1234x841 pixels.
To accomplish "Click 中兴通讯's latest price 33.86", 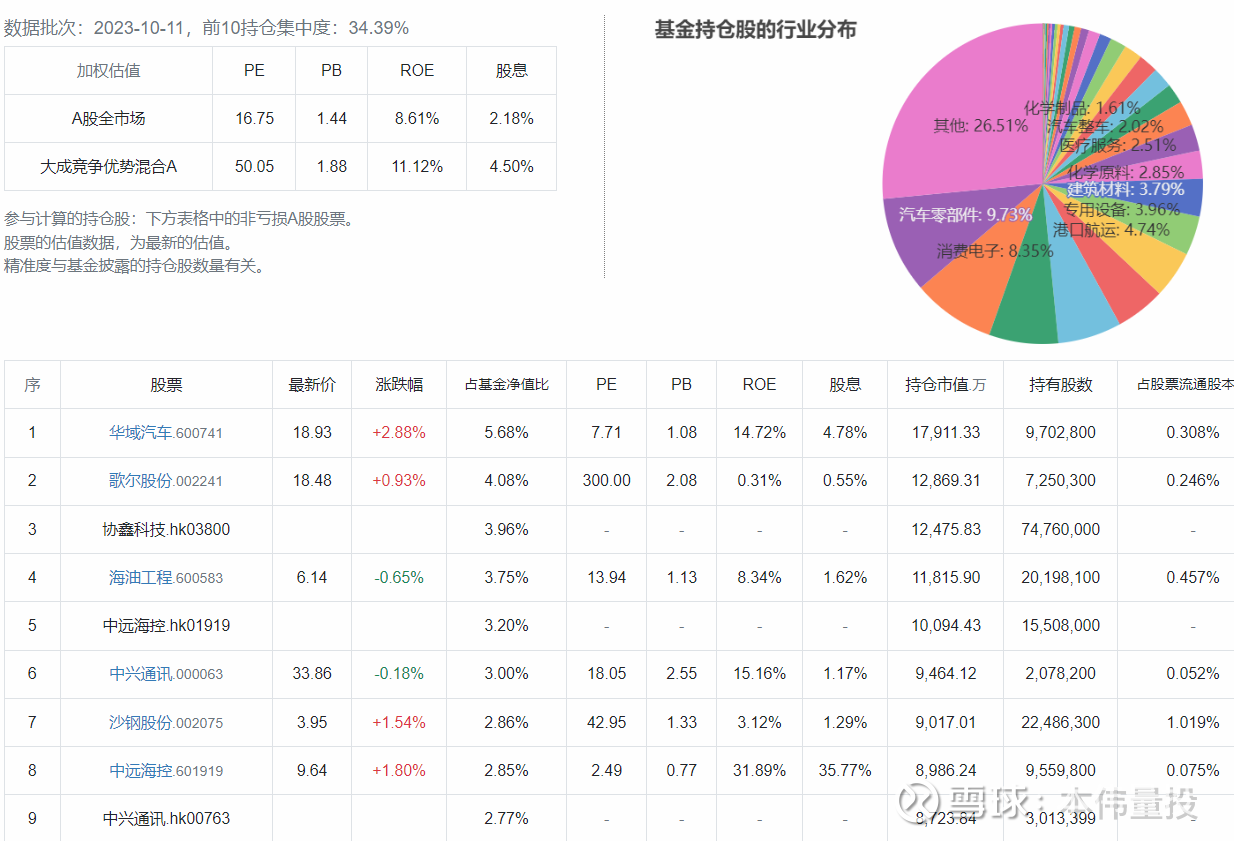I will (x=312, y=674).
